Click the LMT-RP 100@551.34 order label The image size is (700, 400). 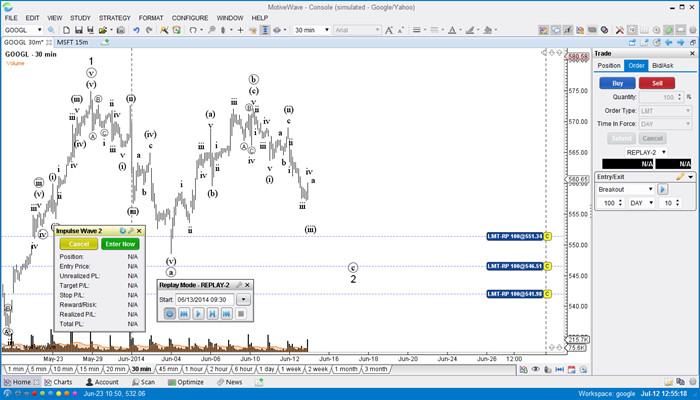(515, 236)
